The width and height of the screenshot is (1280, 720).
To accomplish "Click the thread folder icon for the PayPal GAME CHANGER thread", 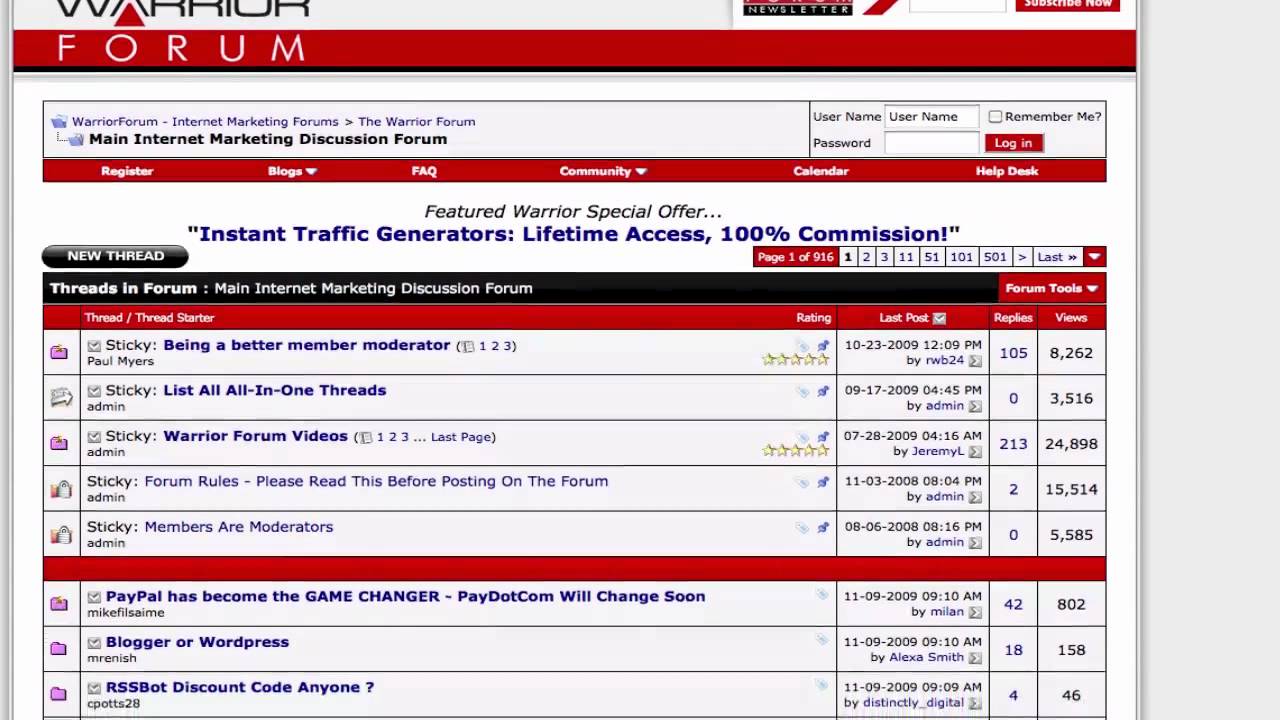I will 59,603.
